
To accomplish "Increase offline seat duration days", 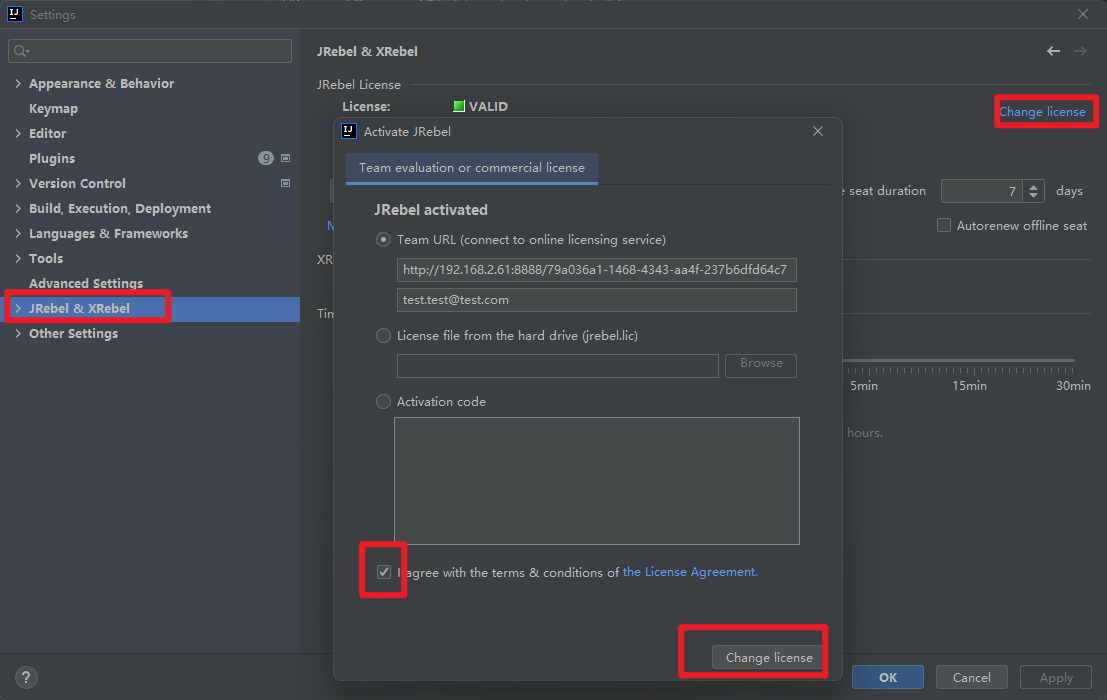I will click(1034, 186).
